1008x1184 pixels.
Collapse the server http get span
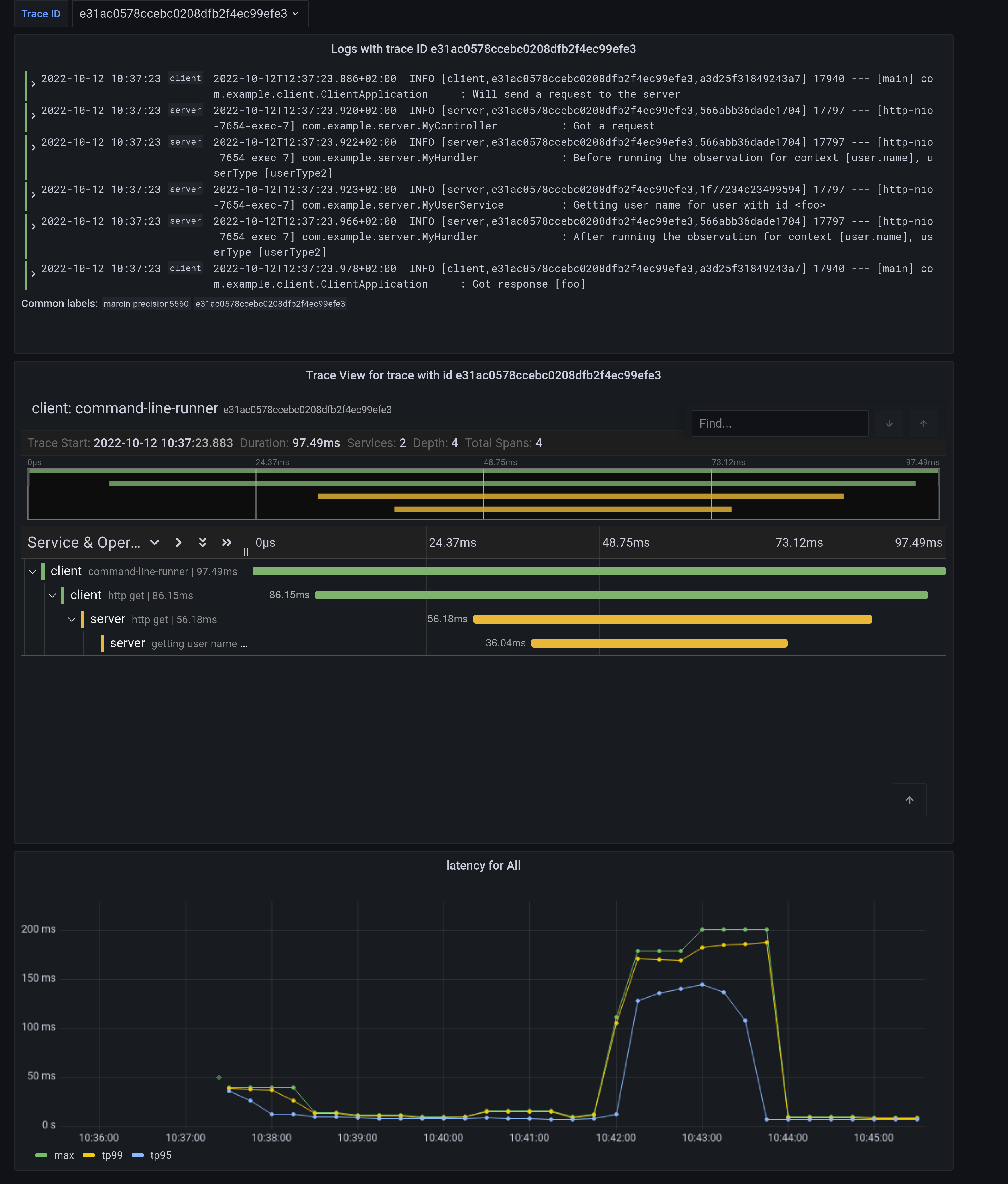pyautogui.click(x=72, y=619)
